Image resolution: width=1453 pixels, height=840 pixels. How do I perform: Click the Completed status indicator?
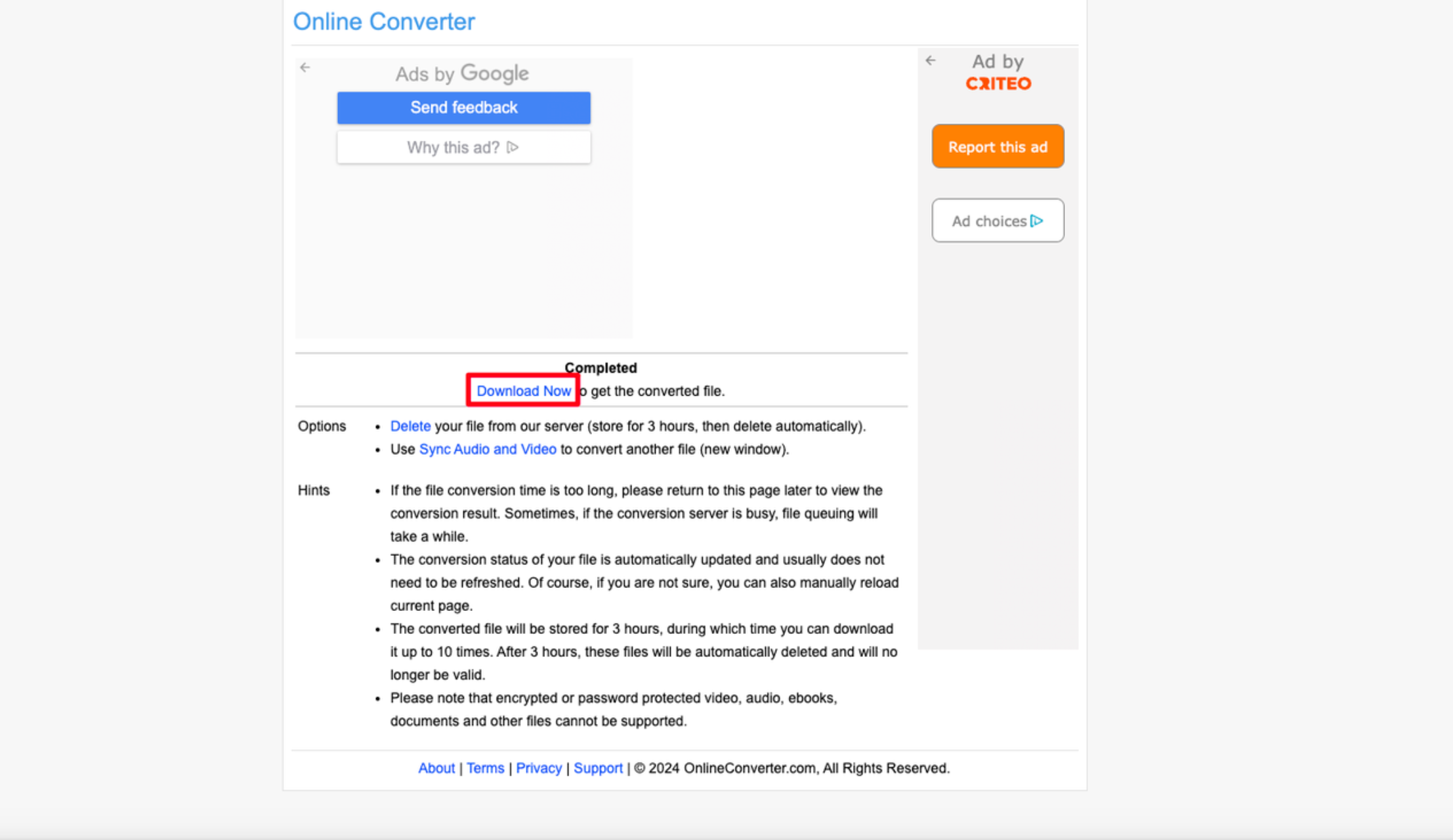(600, 367)
